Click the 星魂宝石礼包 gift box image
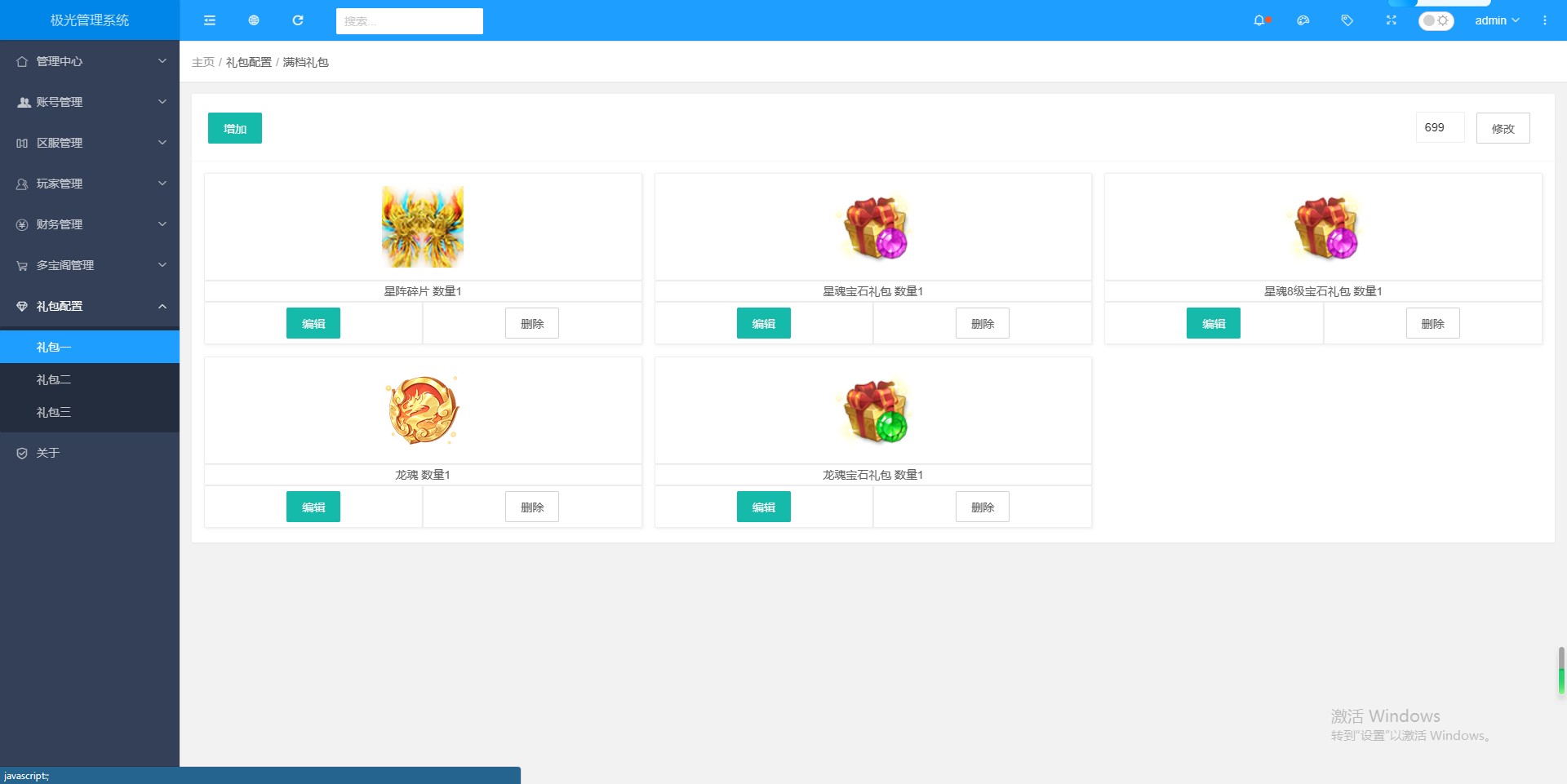 [873, 227]
